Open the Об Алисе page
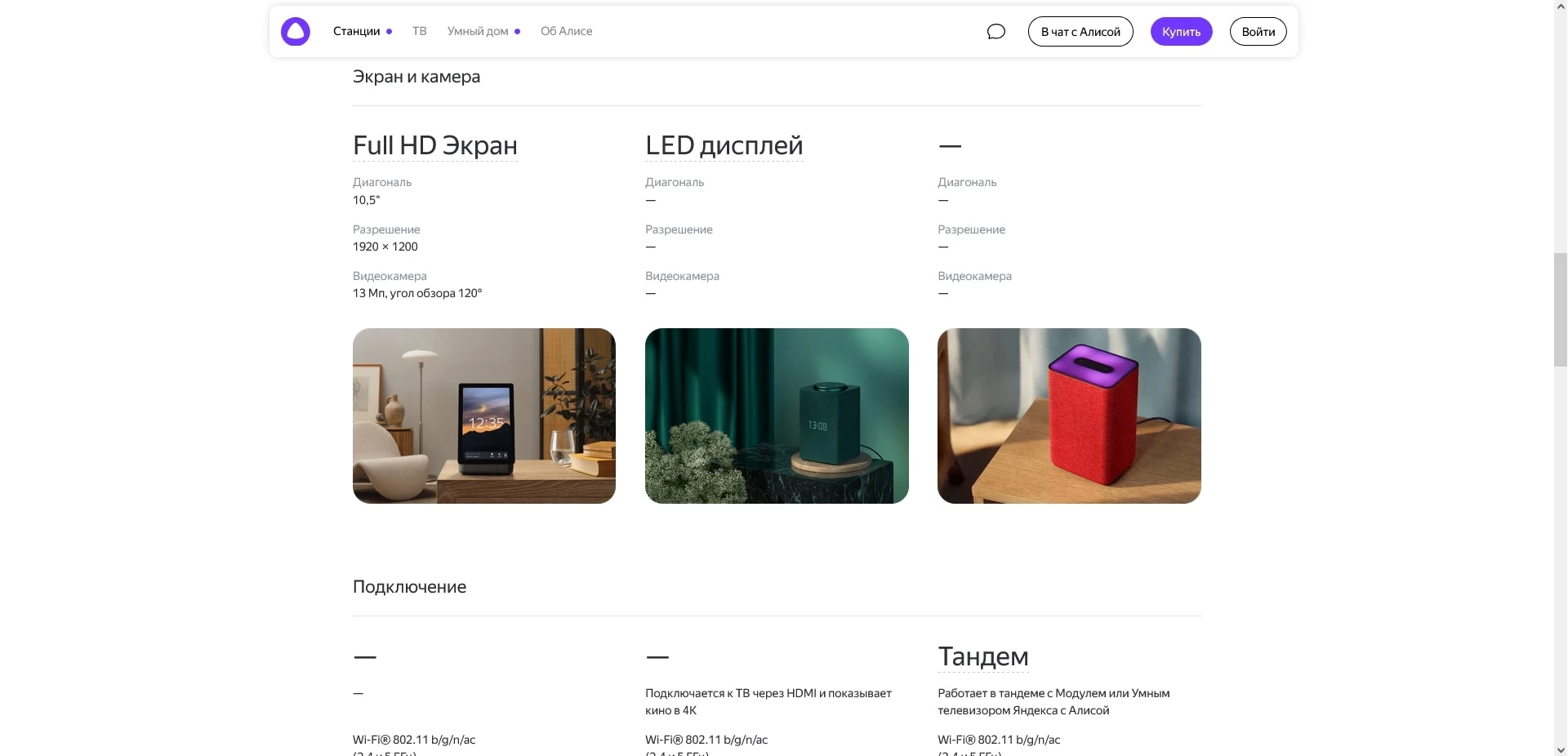1568x756 pixels. pyautogui.click(x=566, y=32)
